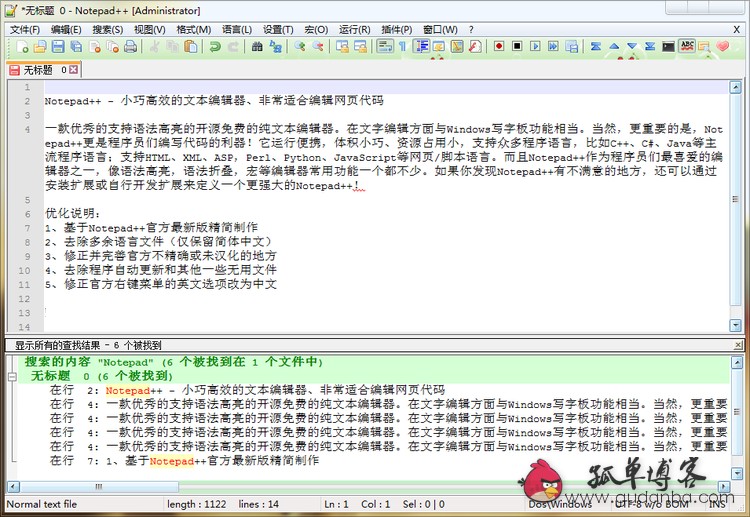Image resolution: width=750 pixels, height=517 pixels.
Task: Click the blue down-triangle next icon
Action: [632, 46]
